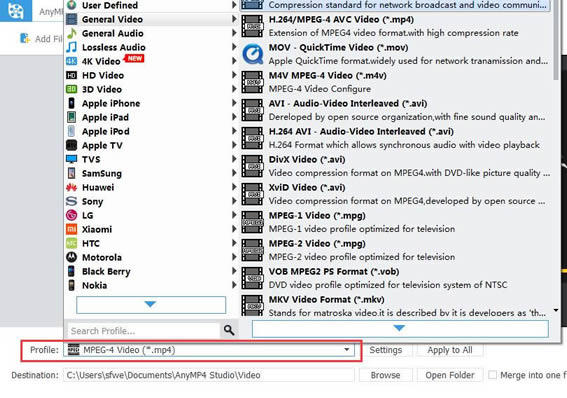Open the Settings button

coord(385,350)
